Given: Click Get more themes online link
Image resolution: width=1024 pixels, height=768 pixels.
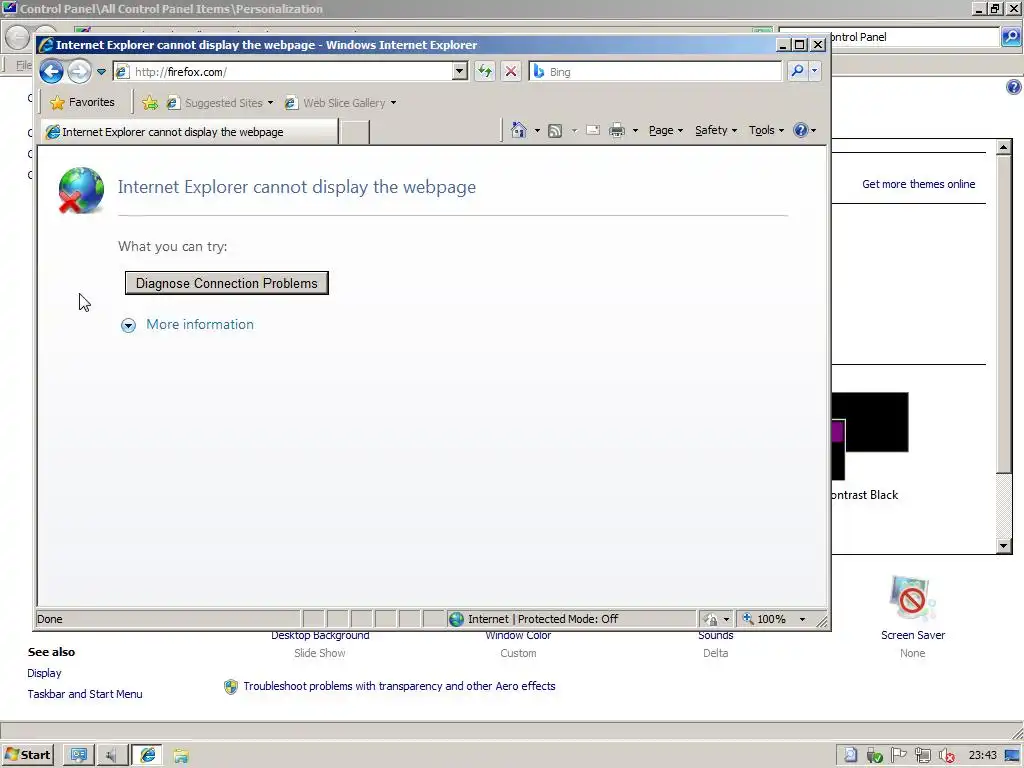Looking at the screenshot, I should tap(918, 184).
